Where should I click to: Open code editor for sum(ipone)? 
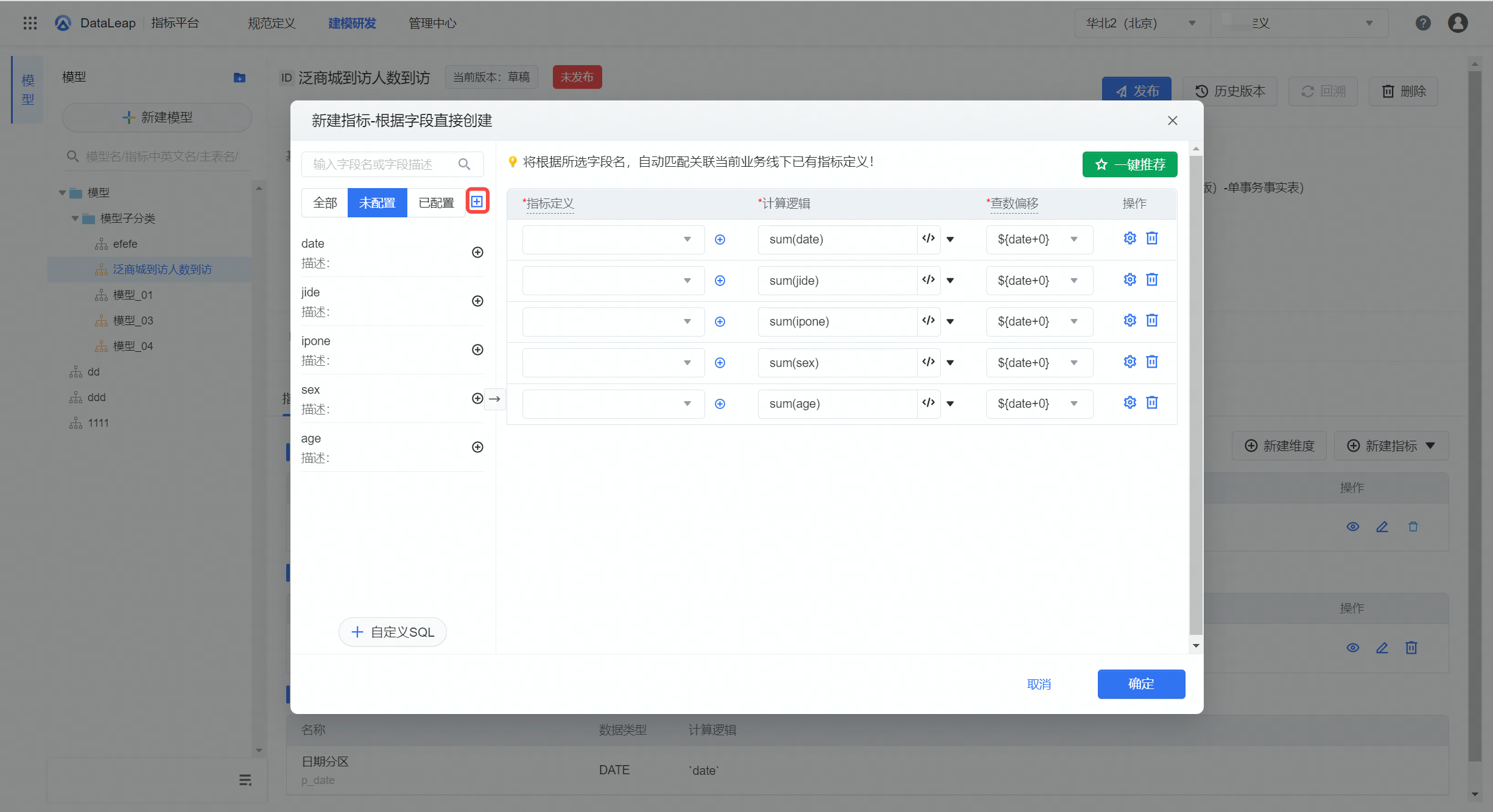(929, 321)
